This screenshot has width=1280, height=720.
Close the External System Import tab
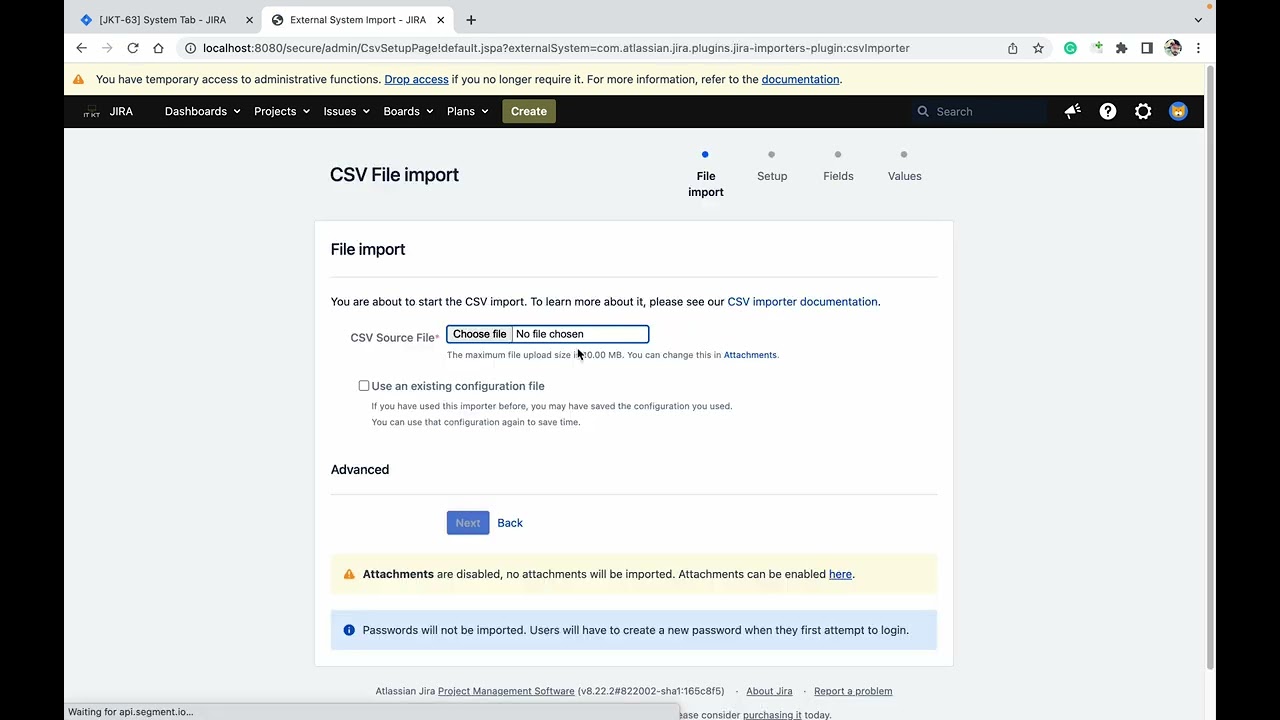440,20
